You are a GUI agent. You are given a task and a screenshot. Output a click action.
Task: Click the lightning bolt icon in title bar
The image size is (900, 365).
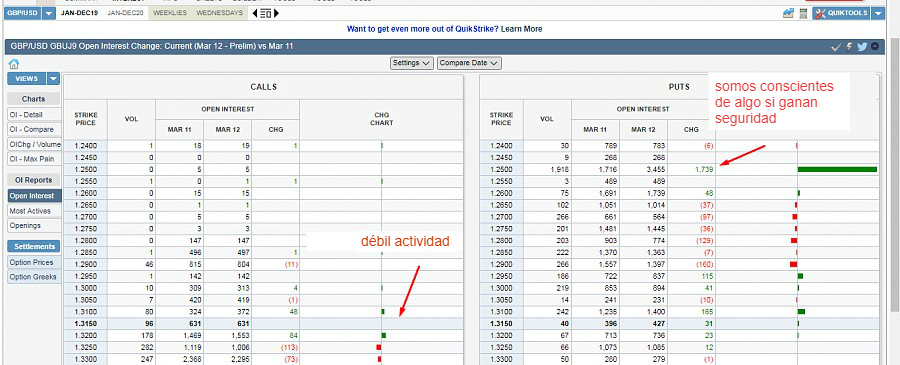point(849,46)
